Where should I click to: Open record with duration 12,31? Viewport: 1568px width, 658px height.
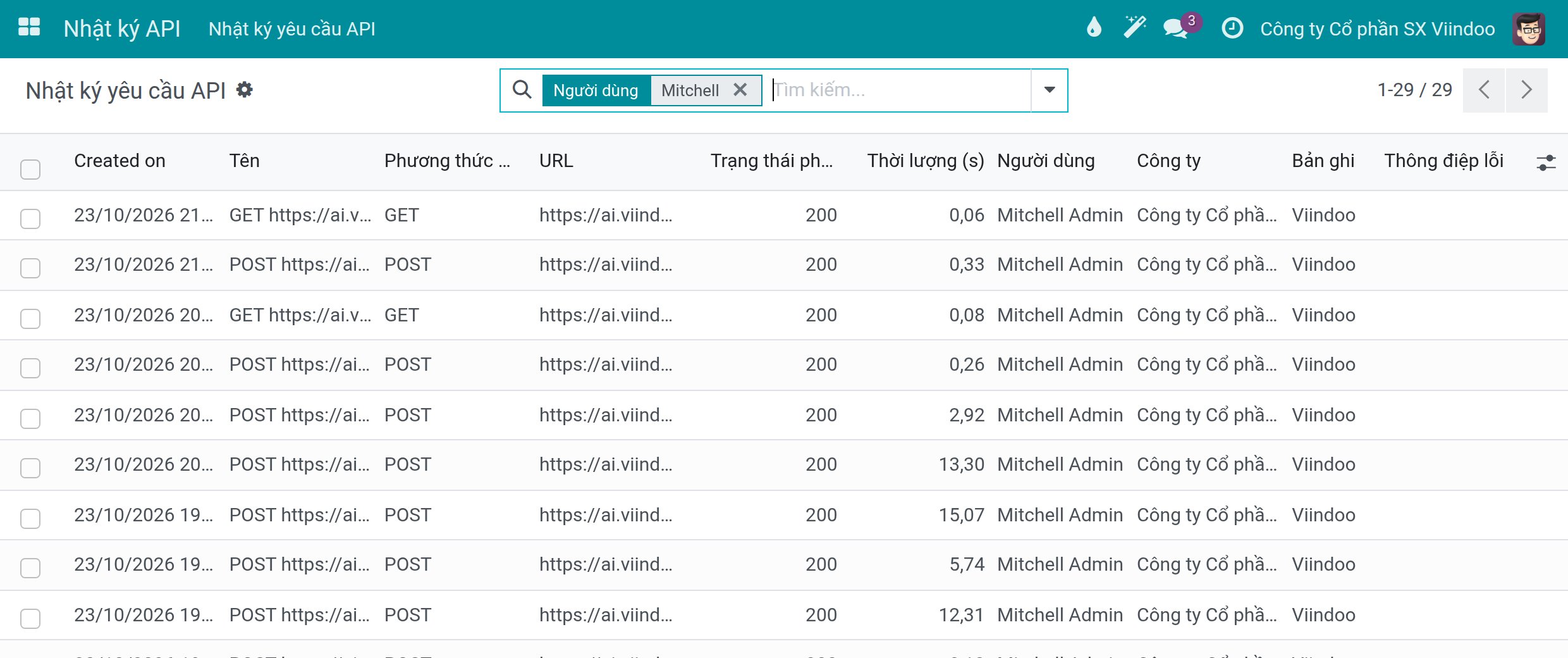pyautogui.click(x=783, y=615)
